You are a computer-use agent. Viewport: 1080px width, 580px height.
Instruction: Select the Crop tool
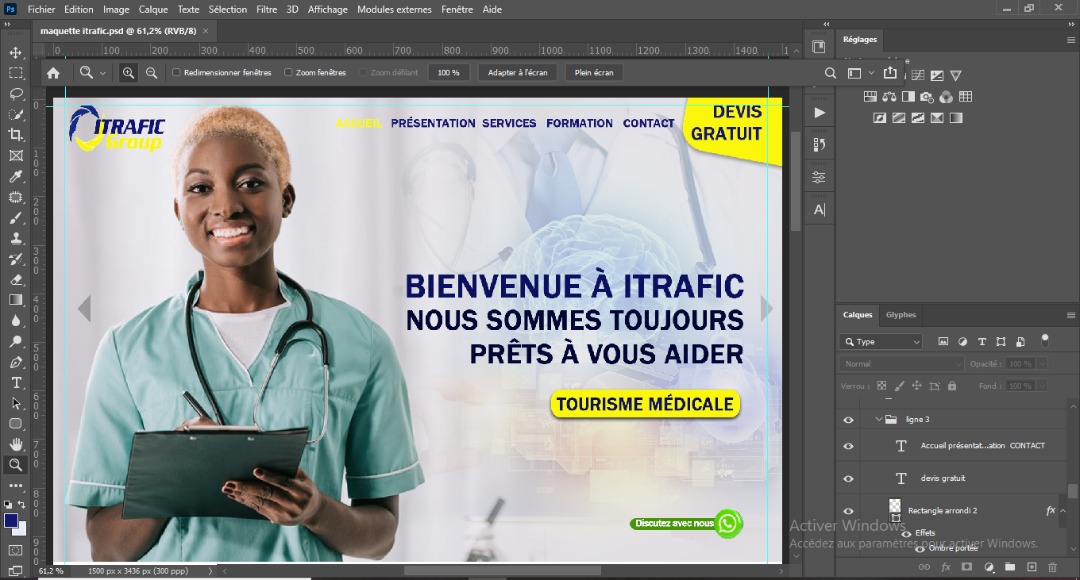pos(15,134)
